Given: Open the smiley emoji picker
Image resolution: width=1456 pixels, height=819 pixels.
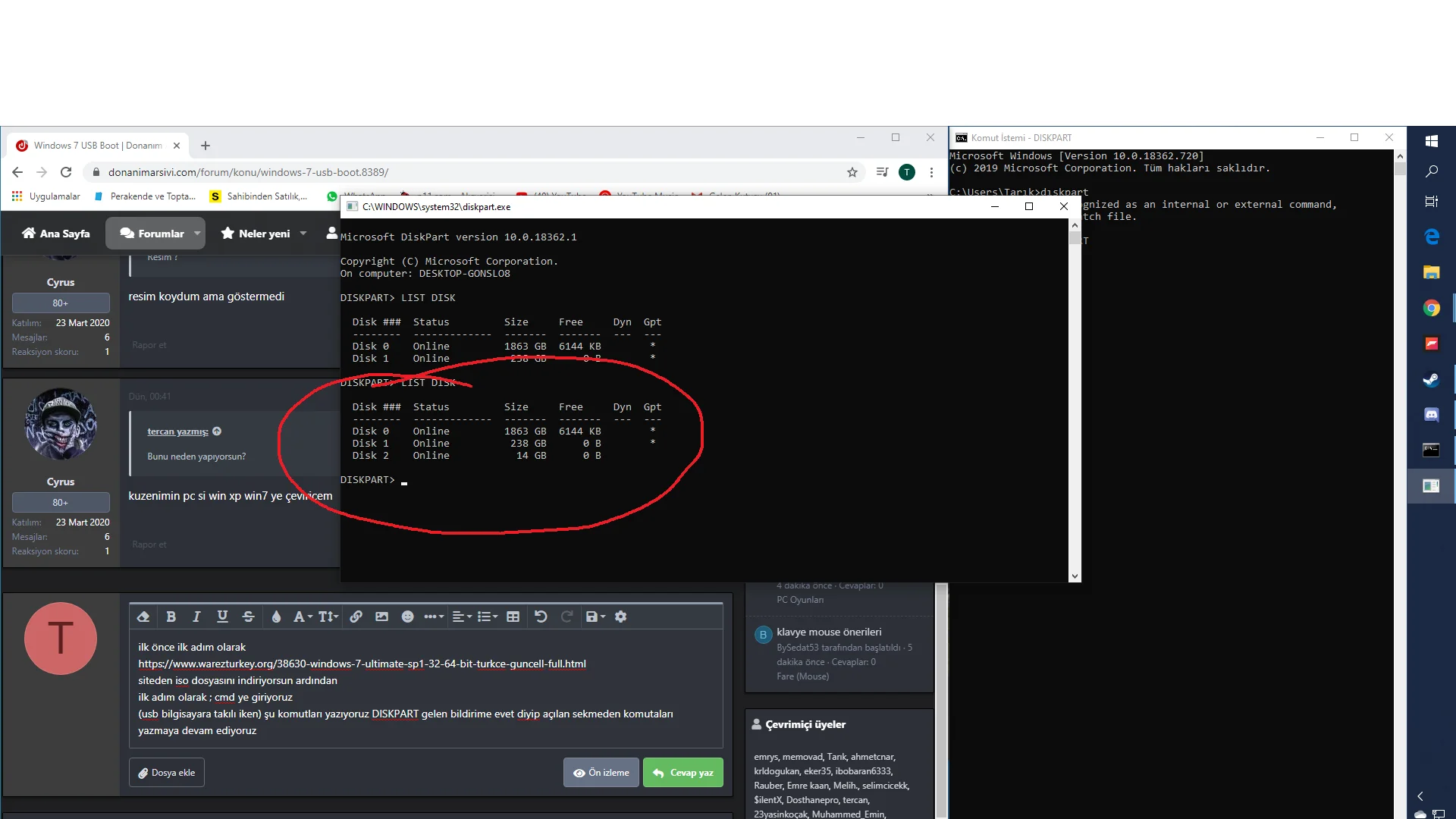Looking at the screenshot, I should click(407, 617).
